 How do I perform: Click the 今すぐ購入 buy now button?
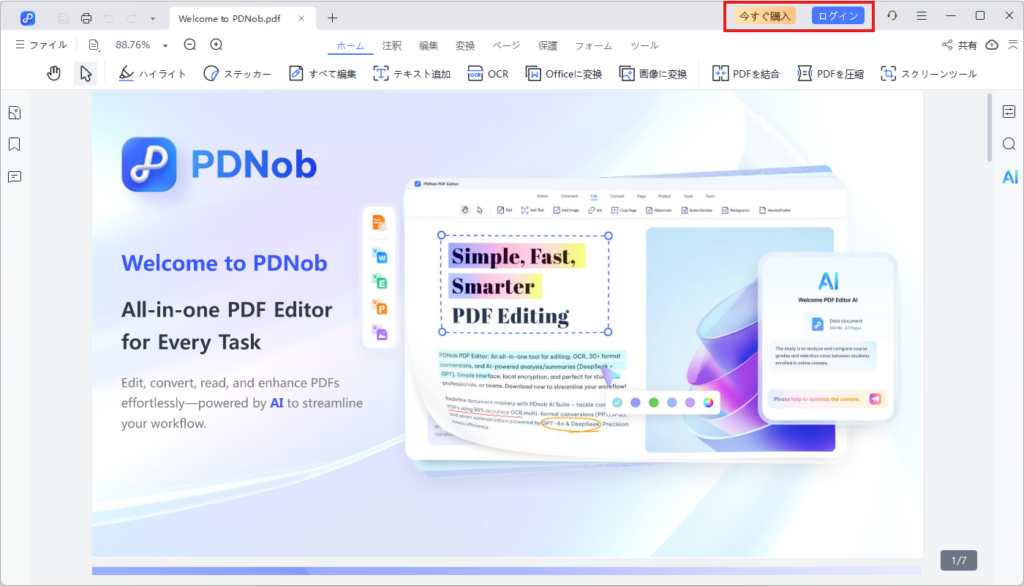pos(764,16)
